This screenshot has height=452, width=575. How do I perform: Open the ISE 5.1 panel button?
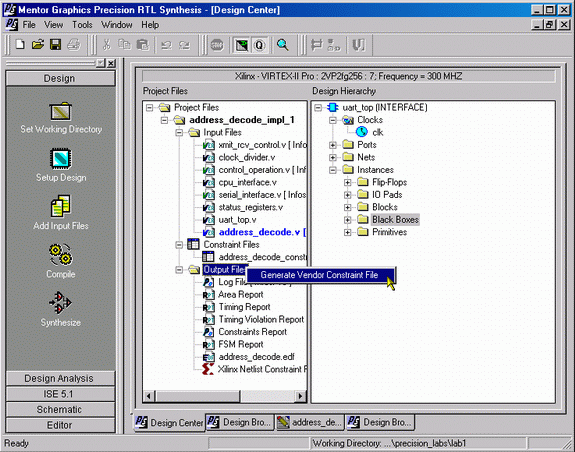coord(60,394)
